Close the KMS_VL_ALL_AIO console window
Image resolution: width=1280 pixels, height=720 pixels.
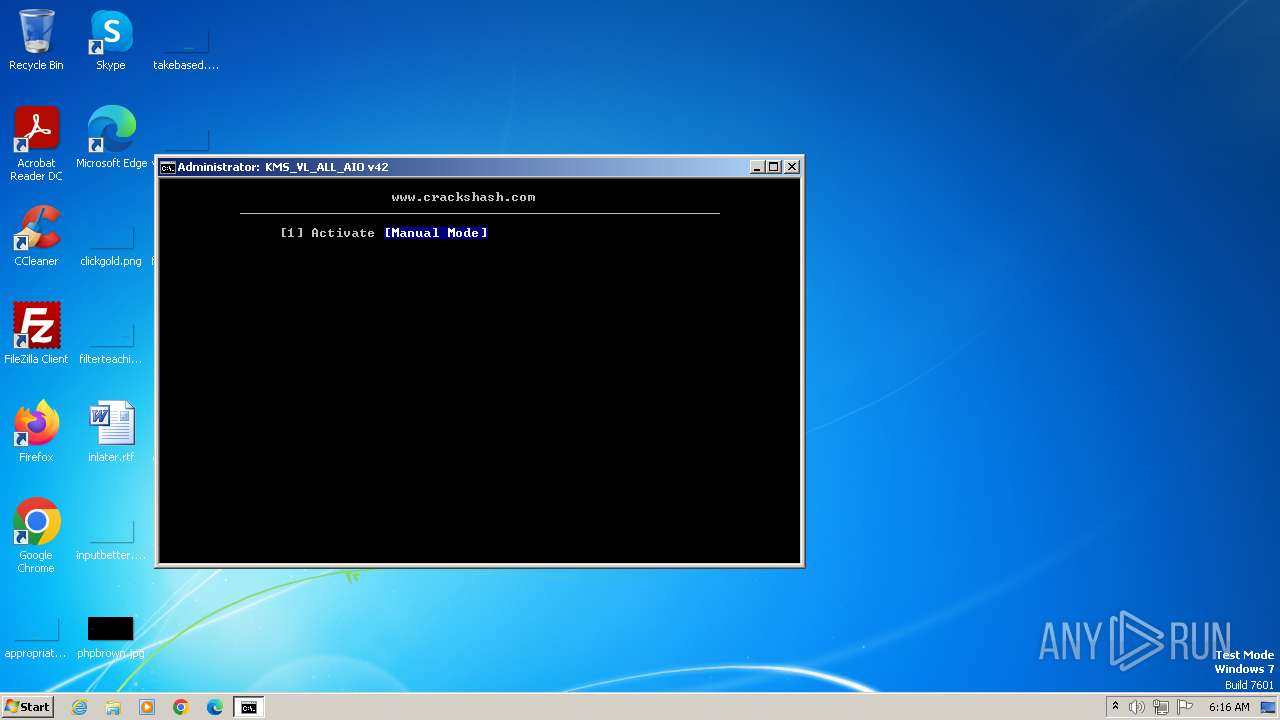pyautogui.click(x=792, y=167)
